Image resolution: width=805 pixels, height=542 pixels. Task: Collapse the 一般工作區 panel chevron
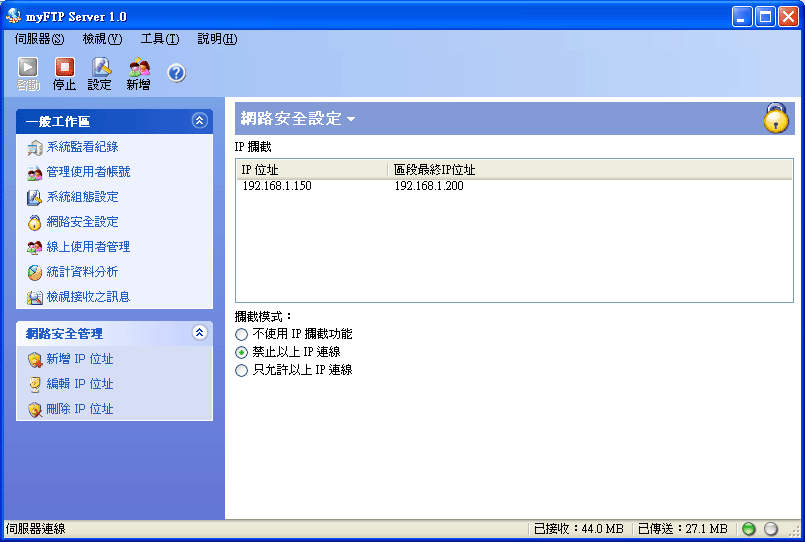point(199,121)
